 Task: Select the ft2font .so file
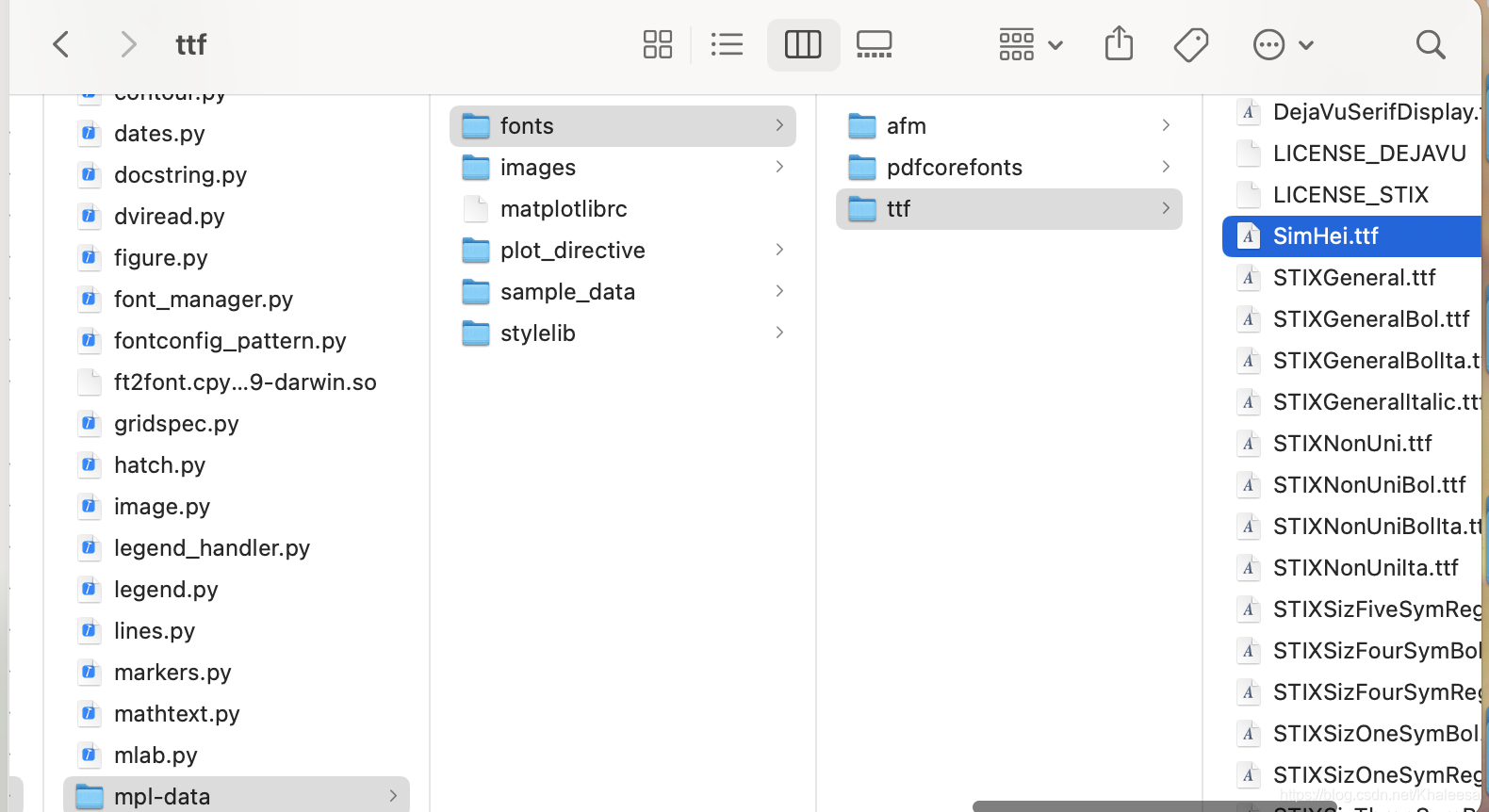tap(237, 382)
